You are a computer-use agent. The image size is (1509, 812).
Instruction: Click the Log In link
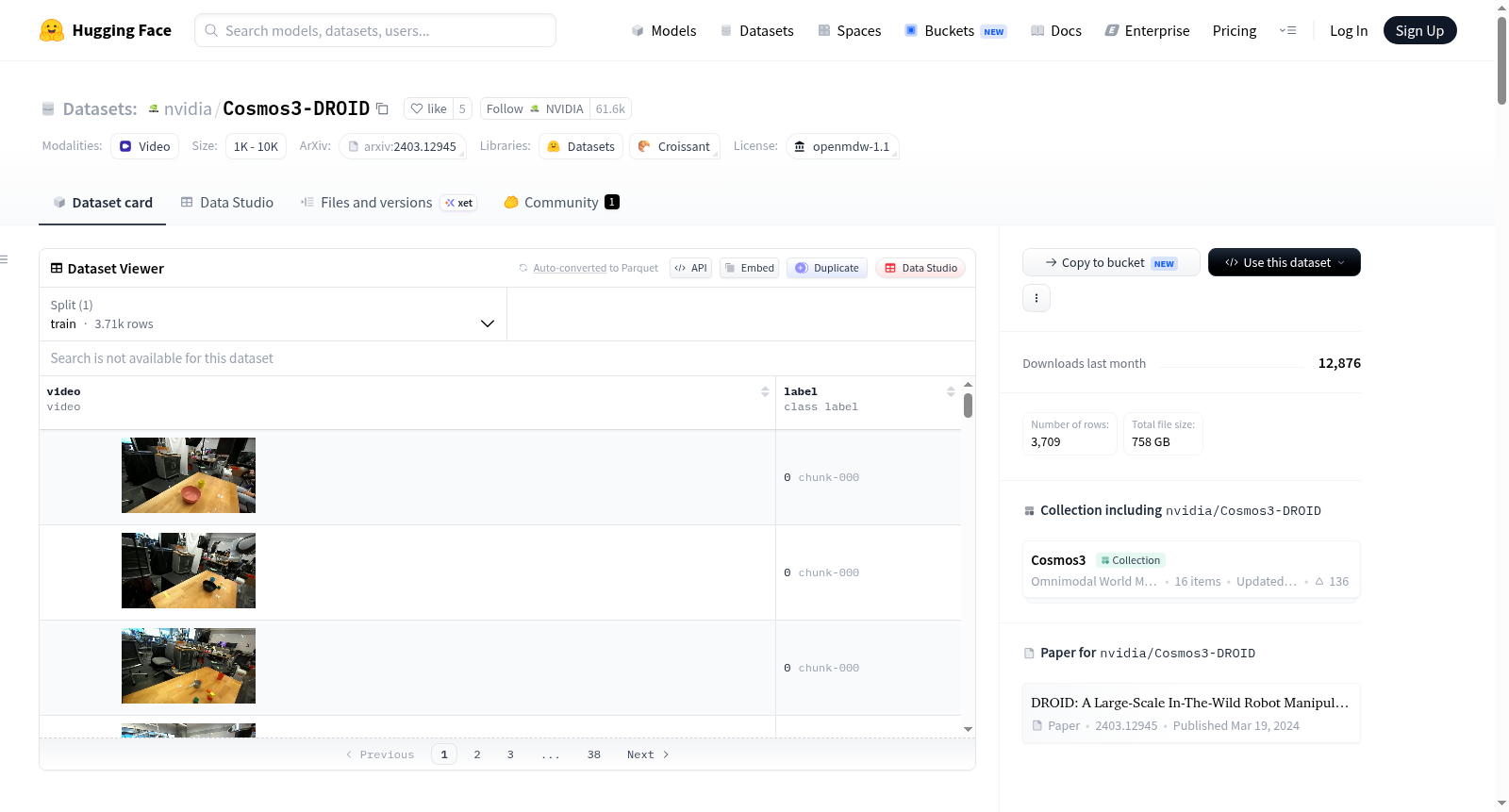coord(1348,30)
